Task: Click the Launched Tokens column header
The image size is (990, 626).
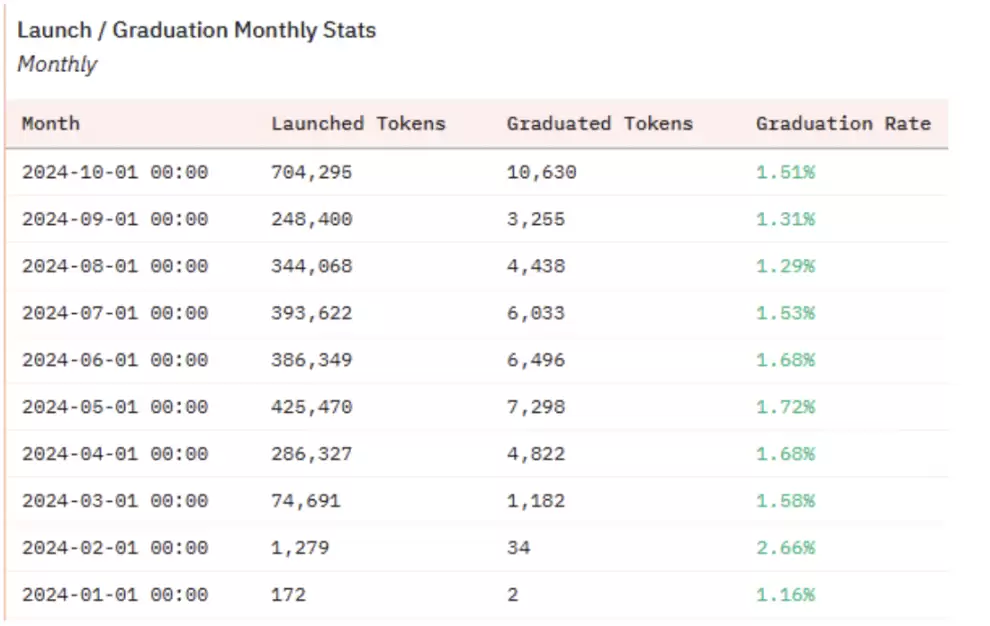Action: click(358, 124)
